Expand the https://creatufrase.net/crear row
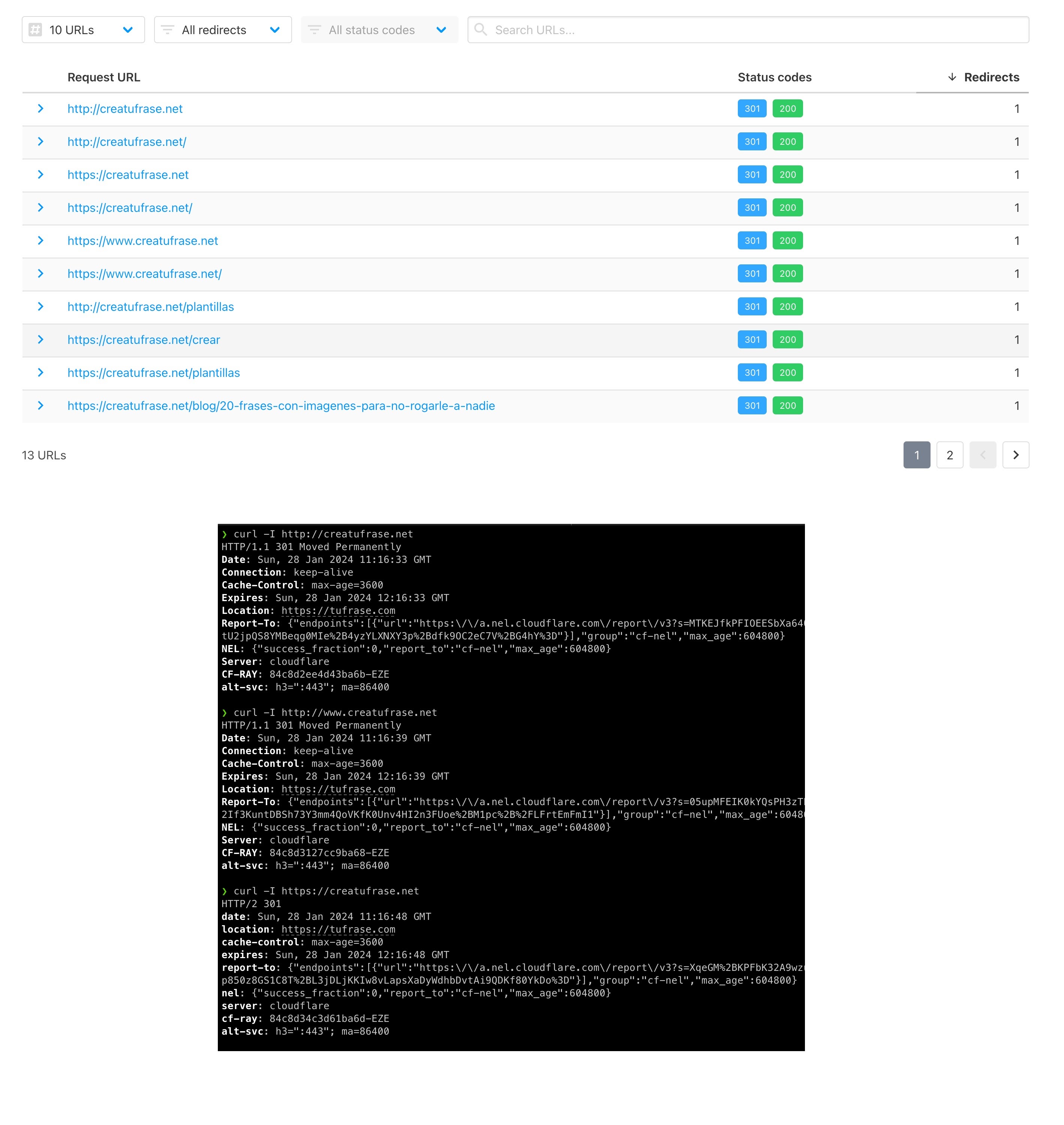This screenshot has height=1125, width=1064. pos(41,339)
